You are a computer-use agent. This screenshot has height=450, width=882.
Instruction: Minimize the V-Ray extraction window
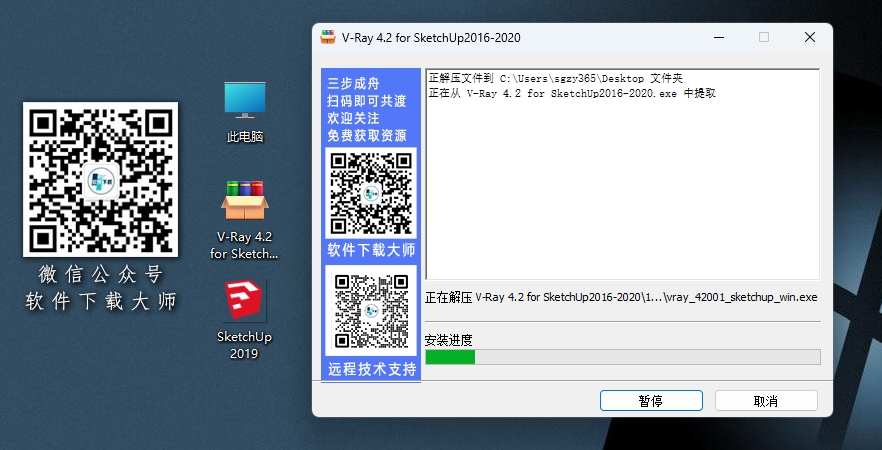[719, 37]
